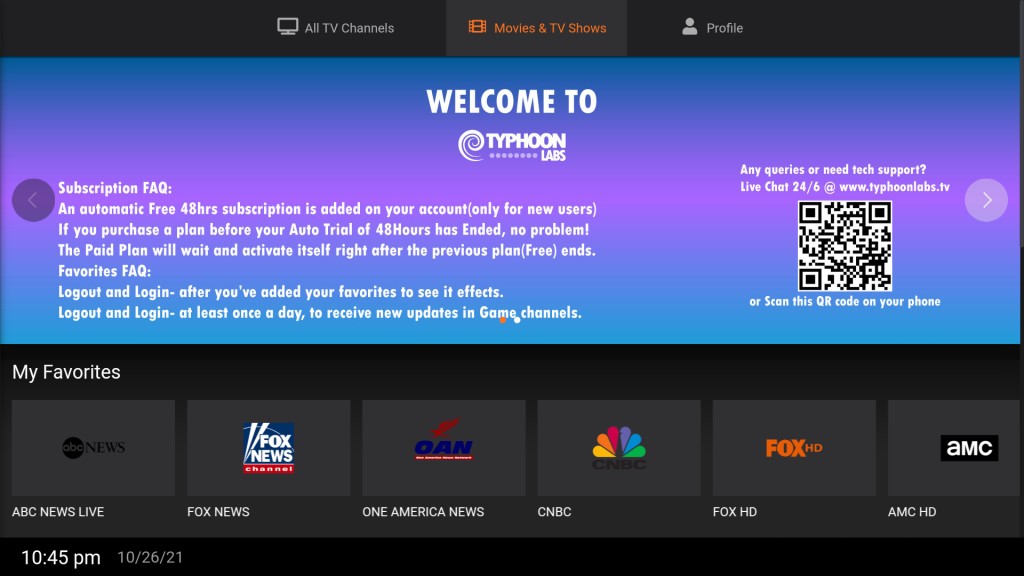Screen dimensions: 1024x576
Task: Open the FOX HD logo tile
Action: coord(794,448)
